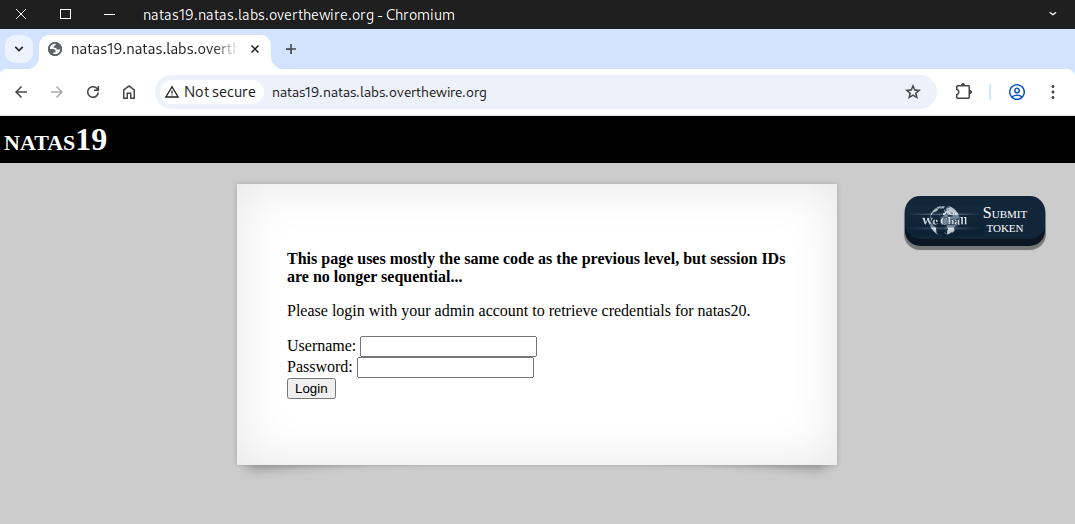Show site info via Not secure chip
The image size is (1075, 524).
(x=211, y=92)
